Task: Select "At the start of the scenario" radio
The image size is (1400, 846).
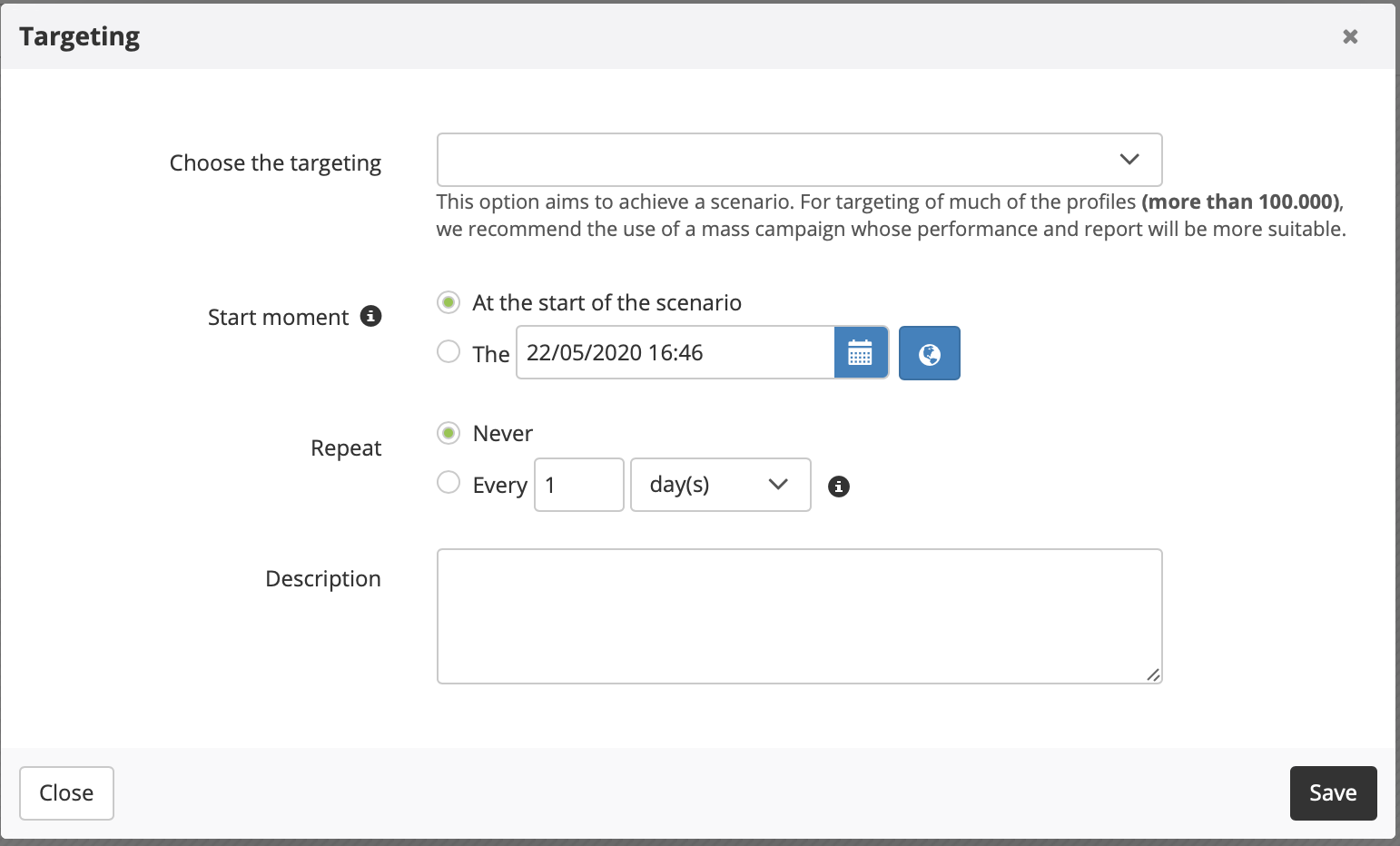Action: [449, 302]
